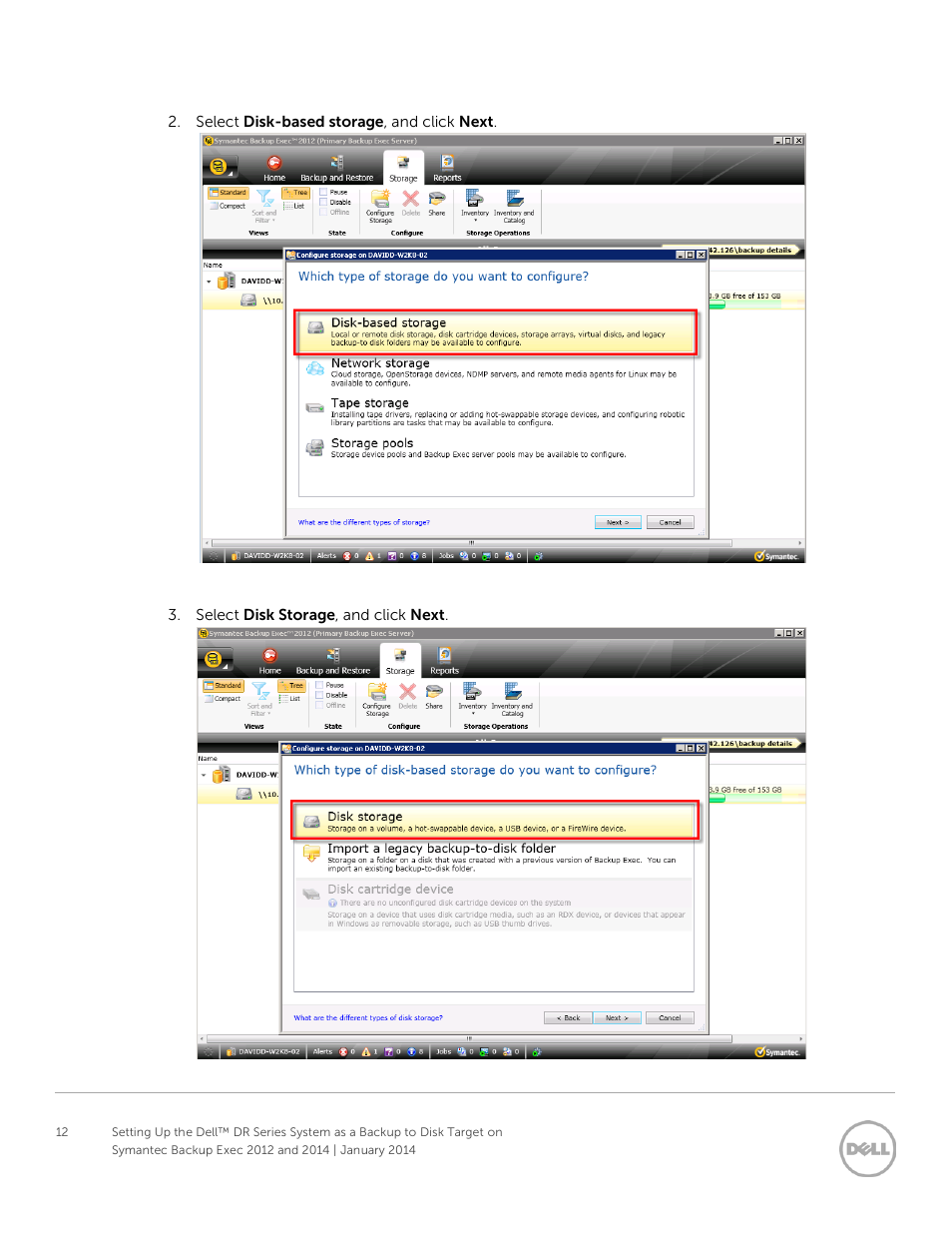Click horizontal scrollbar in step 3 screenshot
The image size is (952, 1233).
pos(469,1038)
